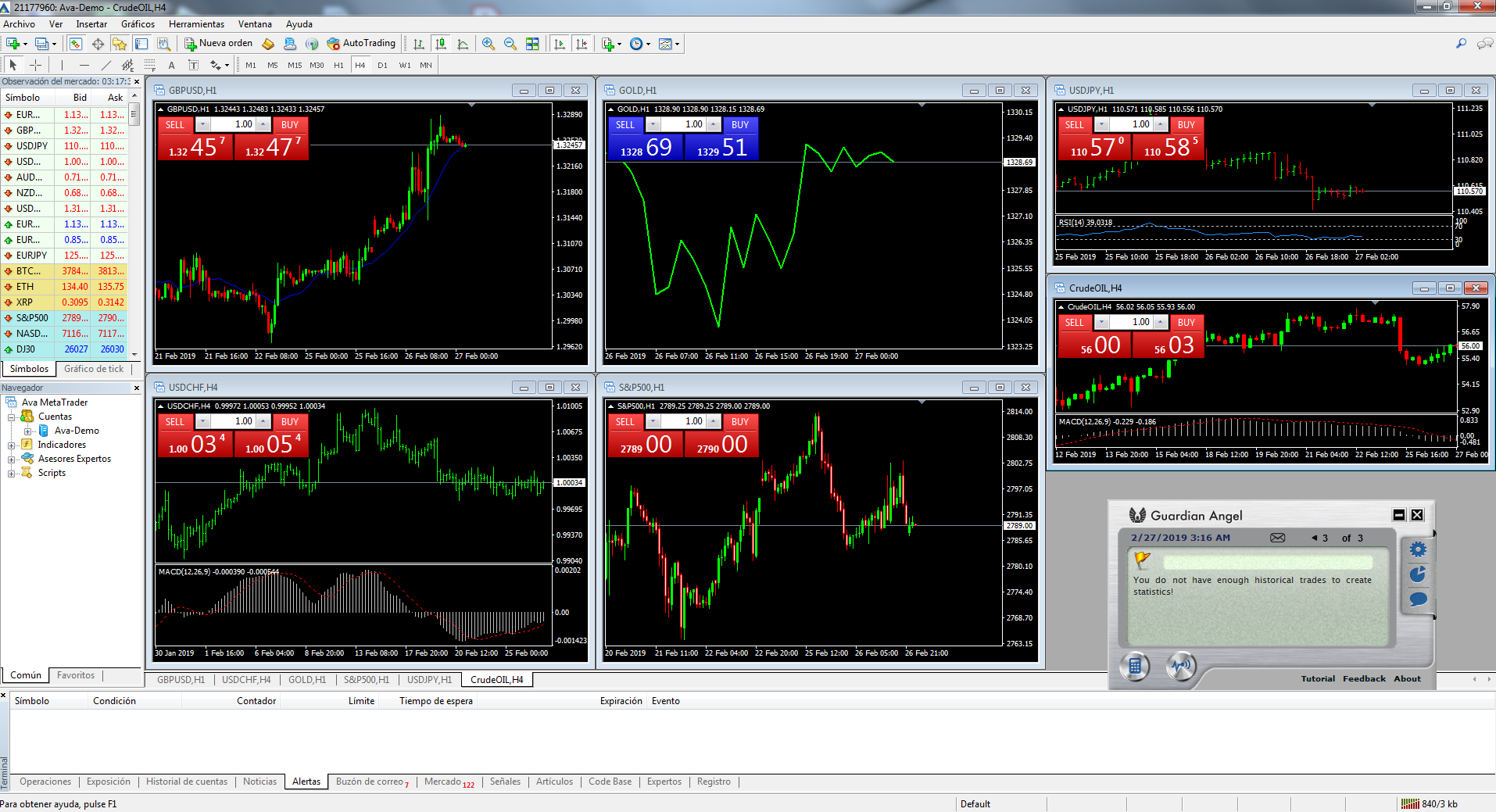This screenshot has width=1496, height=812.
Task: Select the D1 timeframe button
Action: (382, 65)
